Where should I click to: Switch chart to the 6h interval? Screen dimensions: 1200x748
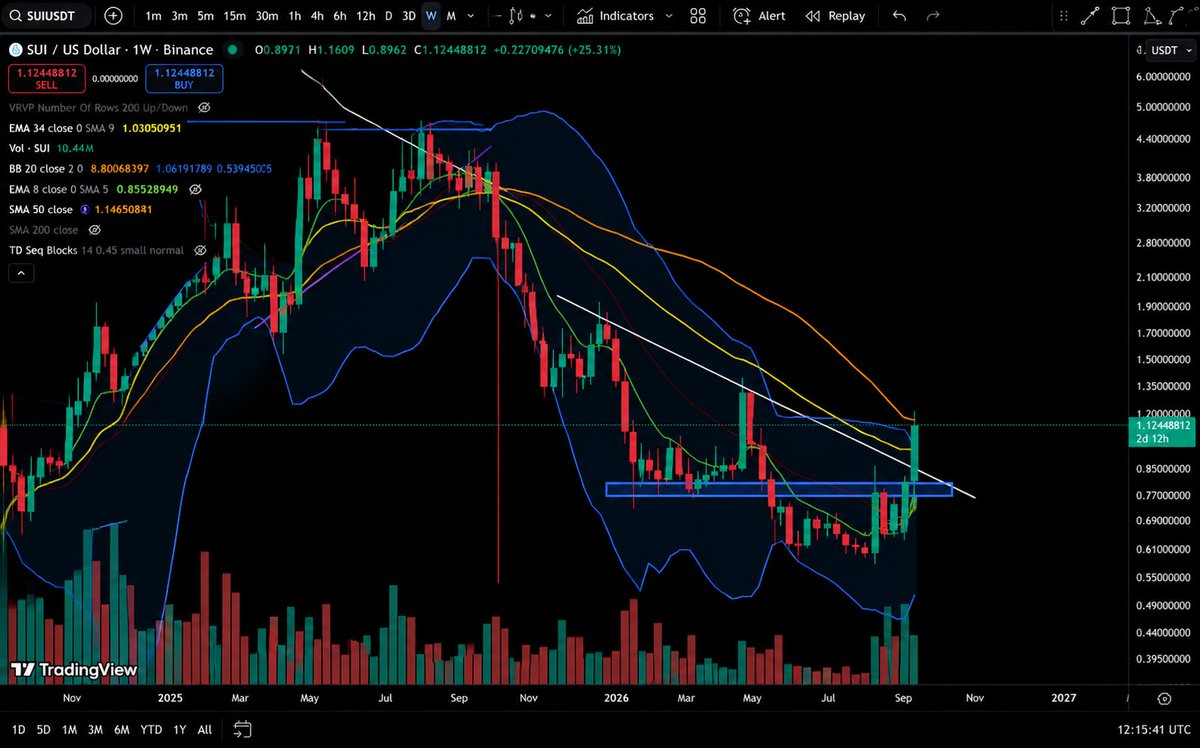click(x=340, y=16)
